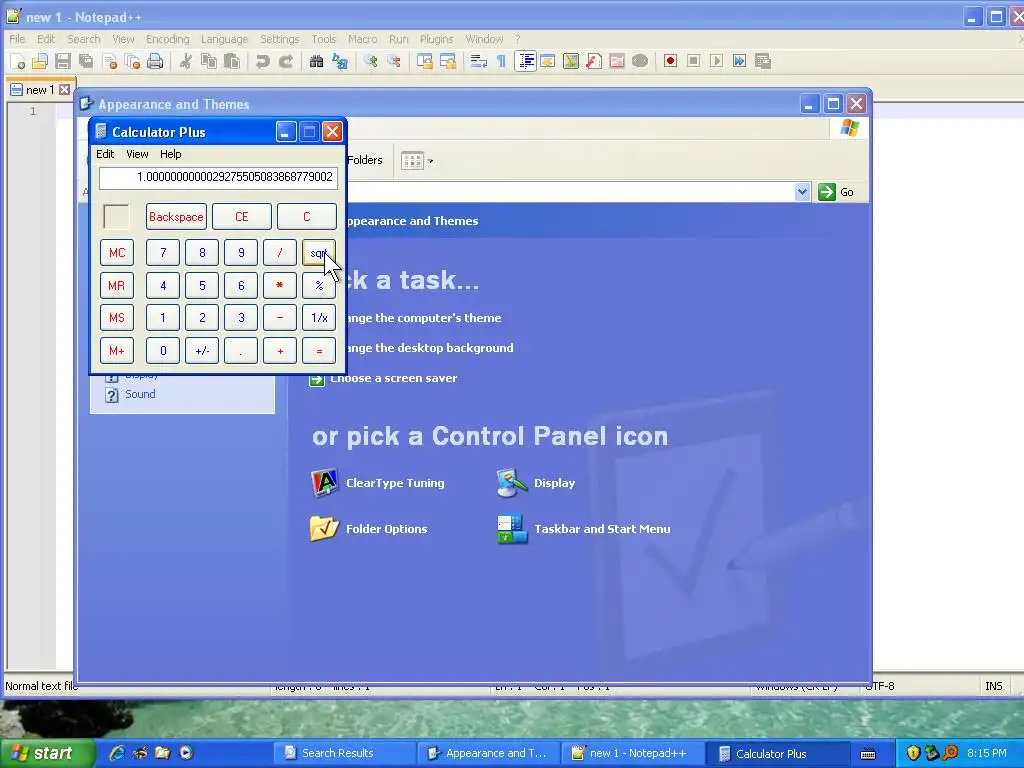Open the ClearType Tuning control panel icon
This screenshot has height=768, width=1024.
coord(377,483)
